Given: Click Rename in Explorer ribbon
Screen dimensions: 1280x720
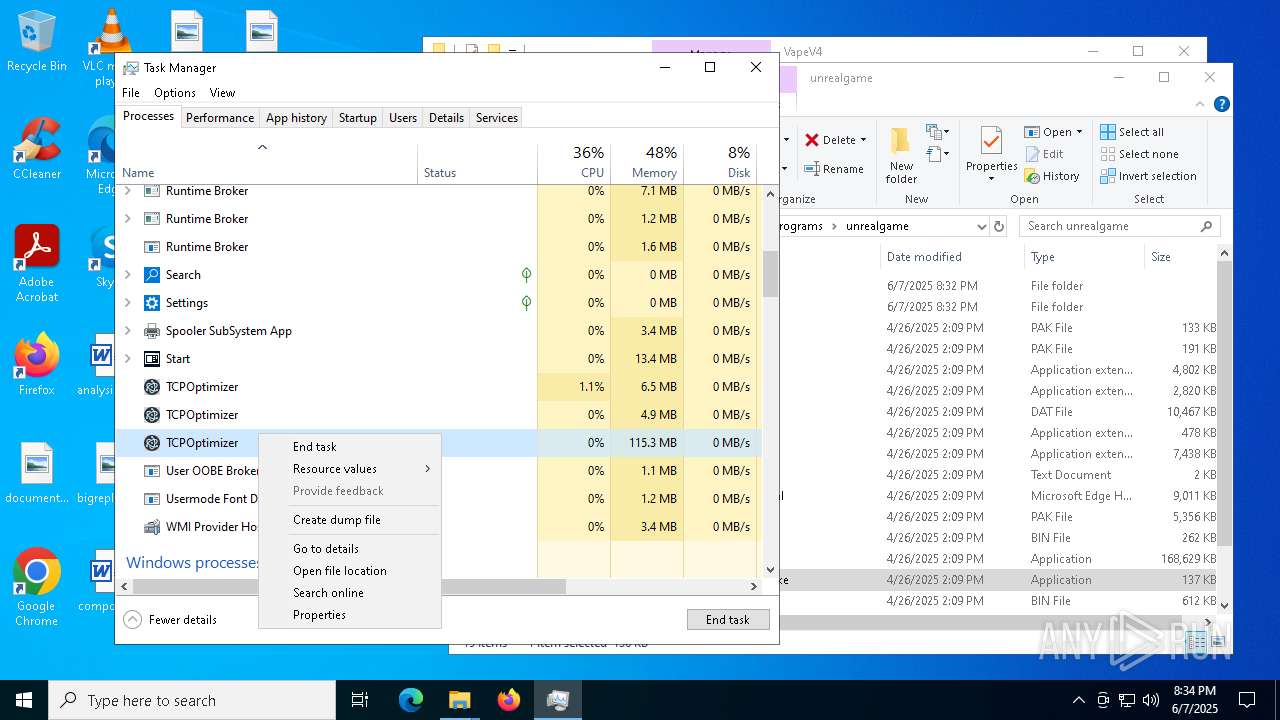Looking at the screenshot, I should tap(834, 169).
